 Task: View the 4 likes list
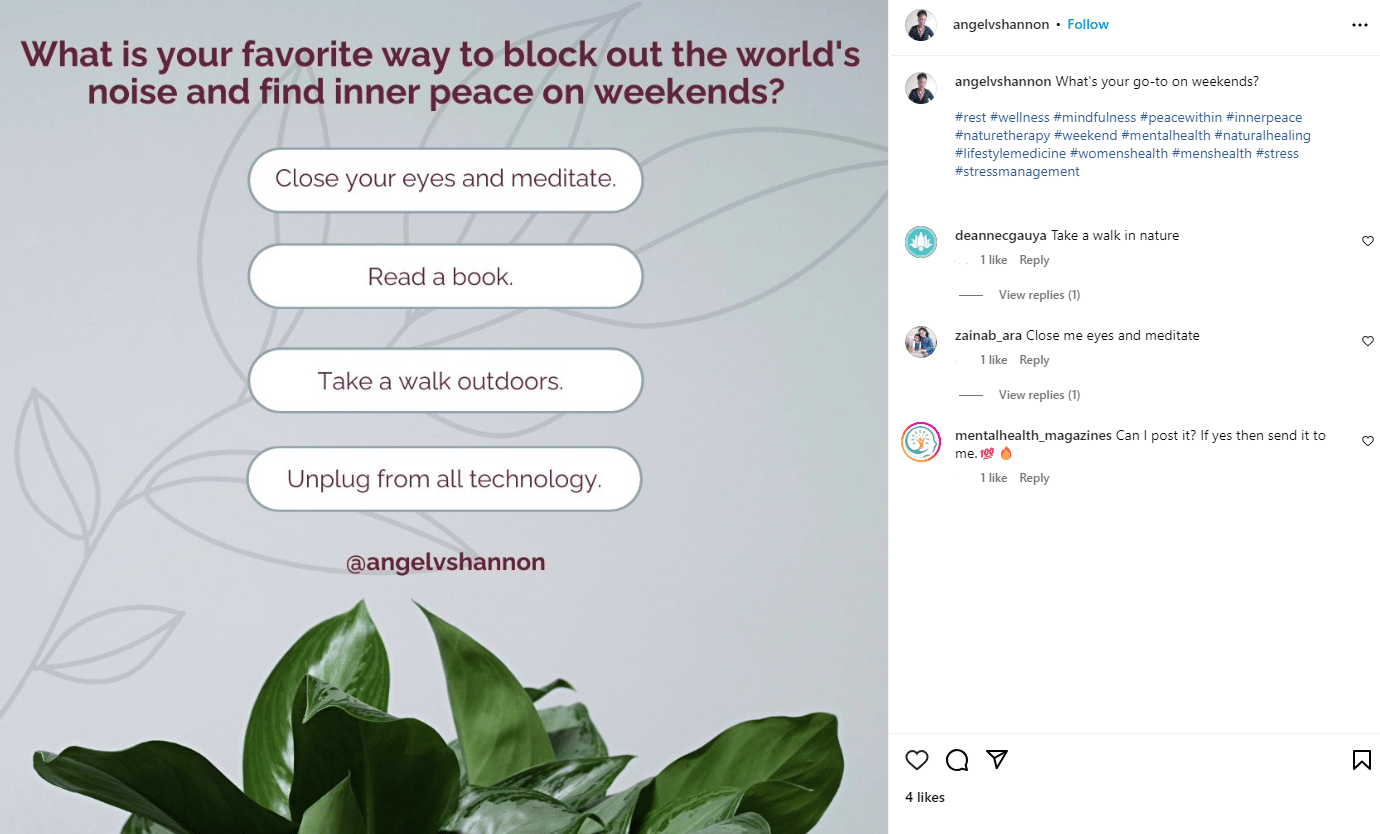click(925, 797)
